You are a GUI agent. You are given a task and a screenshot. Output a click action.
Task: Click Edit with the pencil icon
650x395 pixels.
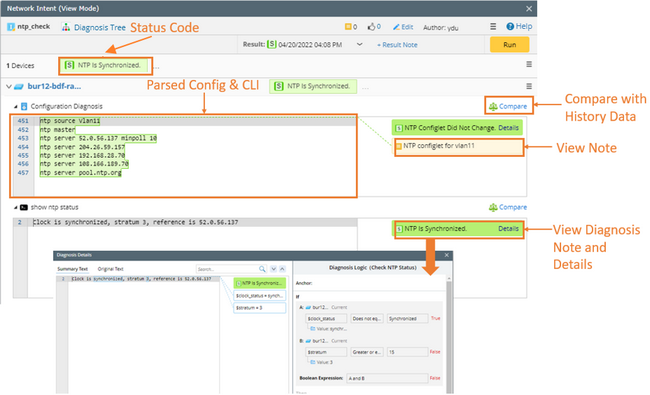tap(403, 27)
